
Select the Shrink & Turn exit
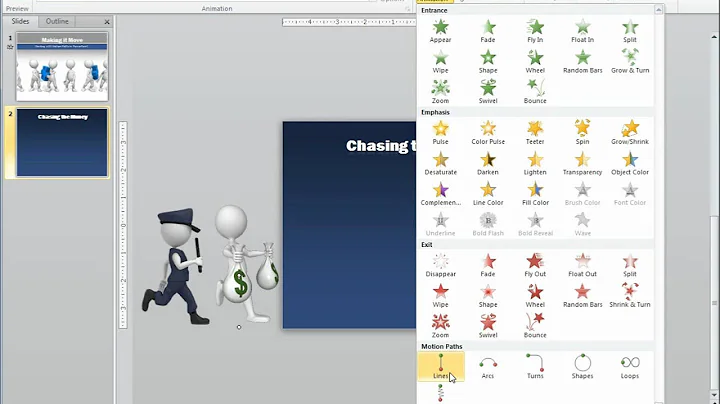point(630,296)
